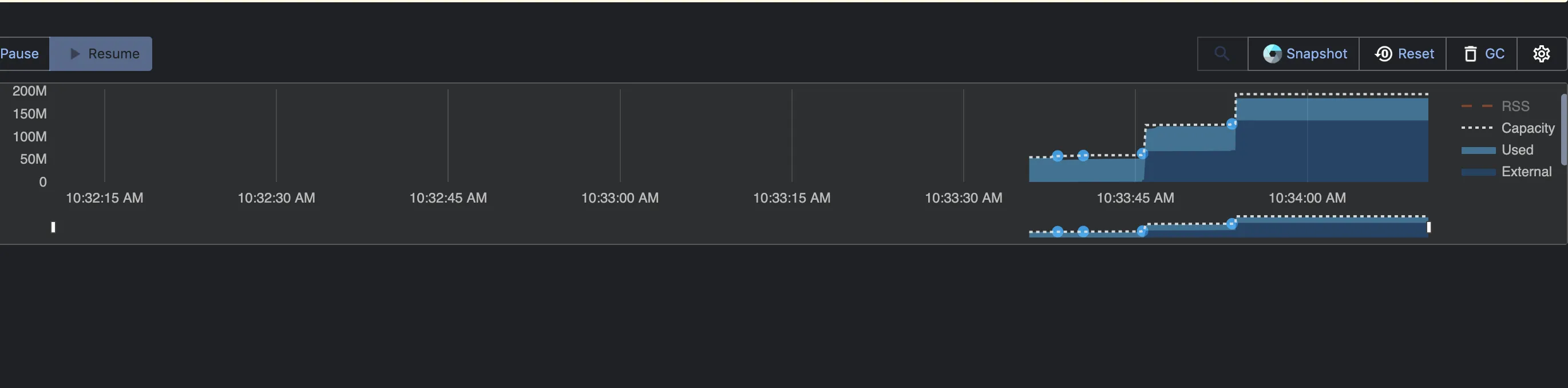Click the External legend color swatch
Image resolution: width=1568 pixels, height=388 pixels.
1478,172
